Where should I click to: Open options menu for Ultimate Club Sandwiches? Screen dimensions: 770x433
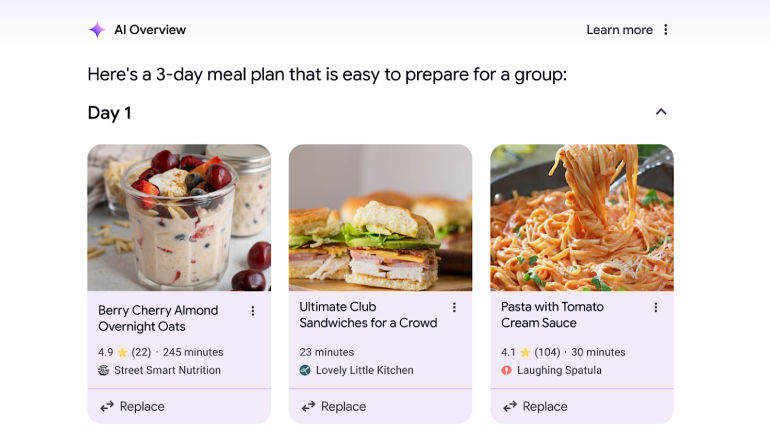click(x=454, y=308)
